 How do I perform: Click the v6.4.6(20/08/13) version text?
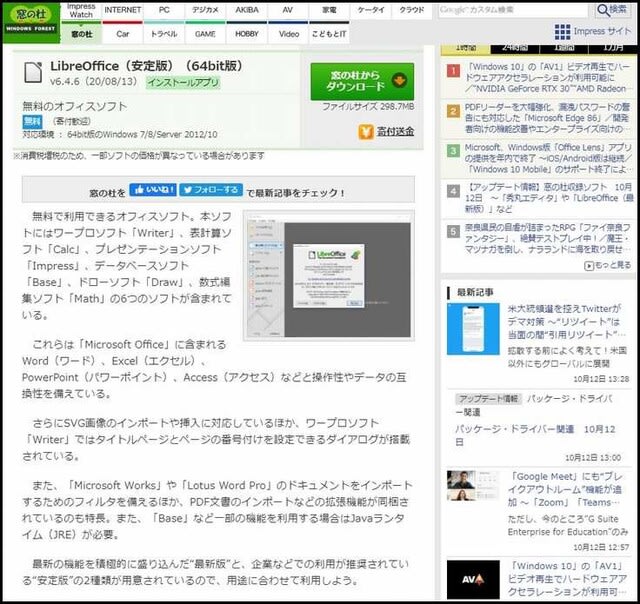click(94, 82)
